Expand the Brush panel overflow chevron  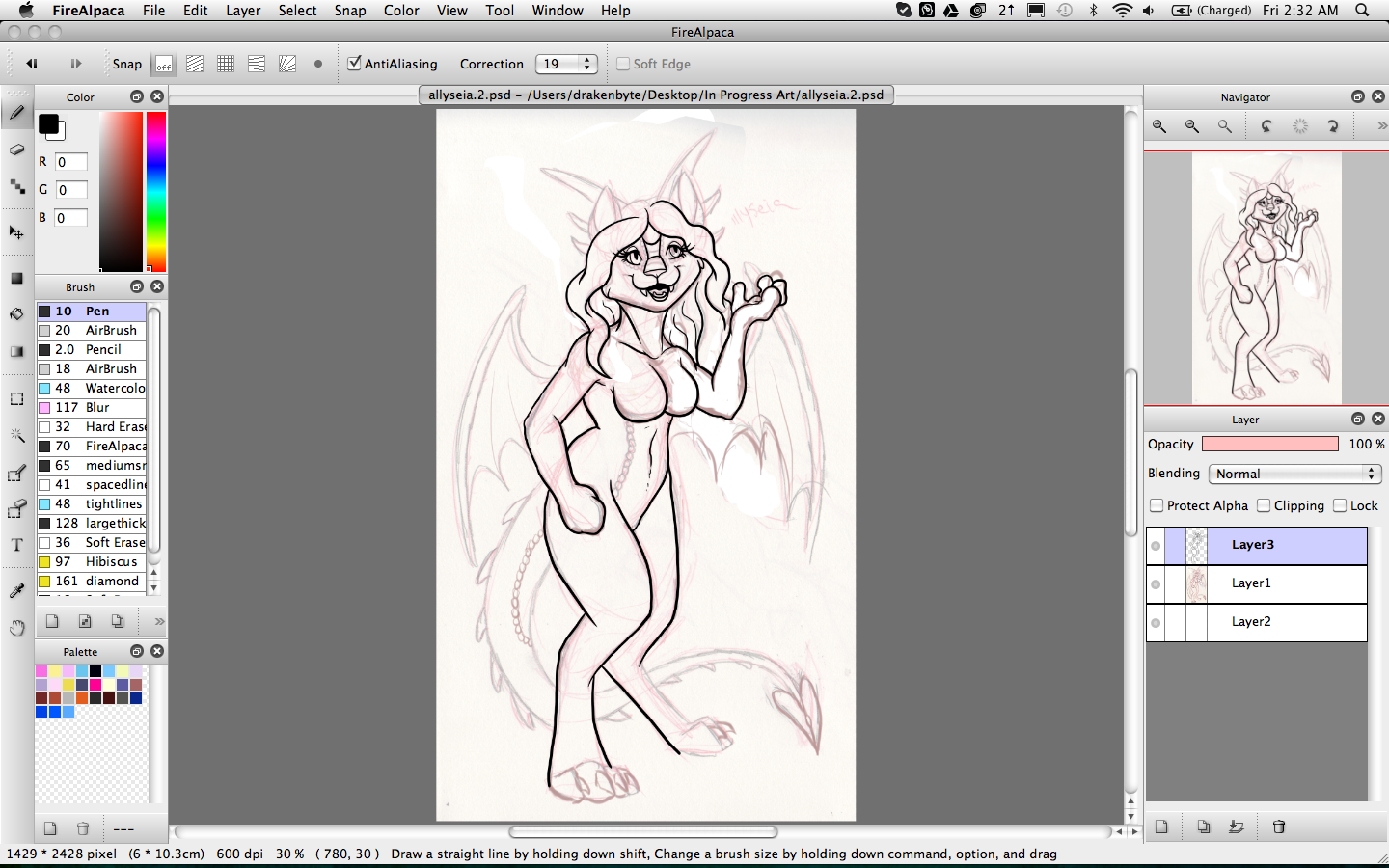pos(159,621)
